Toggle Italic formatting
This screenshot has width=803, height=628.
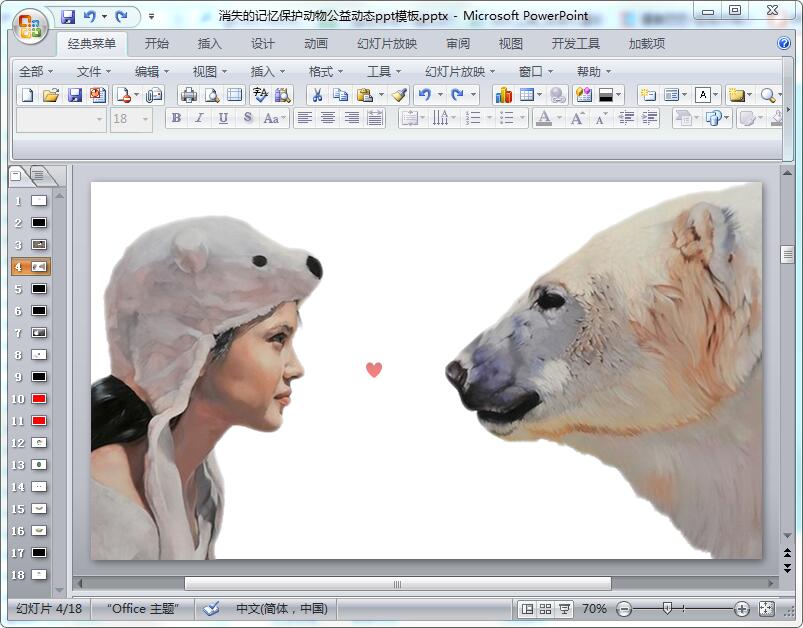pos(200,118)
